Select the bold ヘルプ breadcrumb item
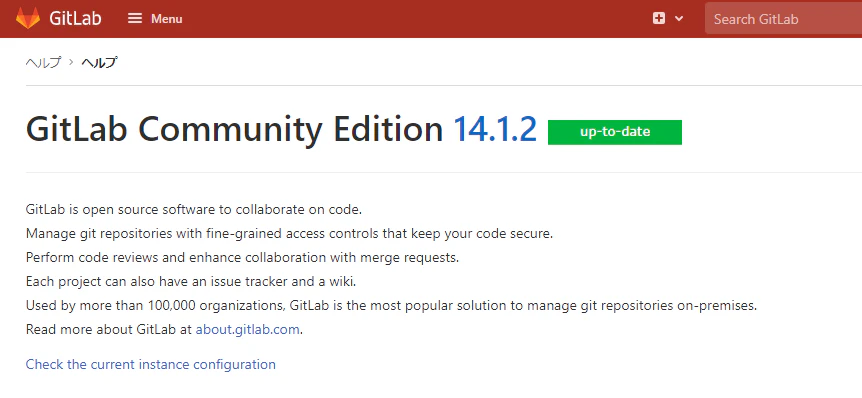 [x=100, y=62]
